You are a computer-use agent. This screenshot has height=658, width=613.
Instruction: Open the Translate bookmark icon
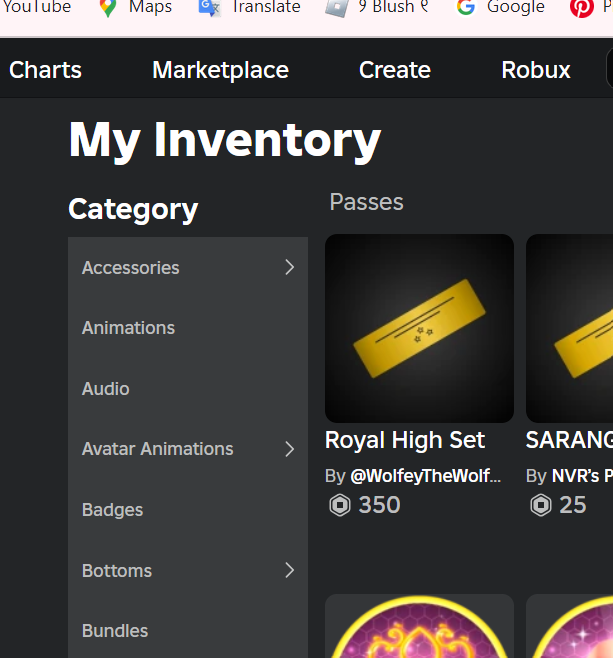[x=209, y=8]
